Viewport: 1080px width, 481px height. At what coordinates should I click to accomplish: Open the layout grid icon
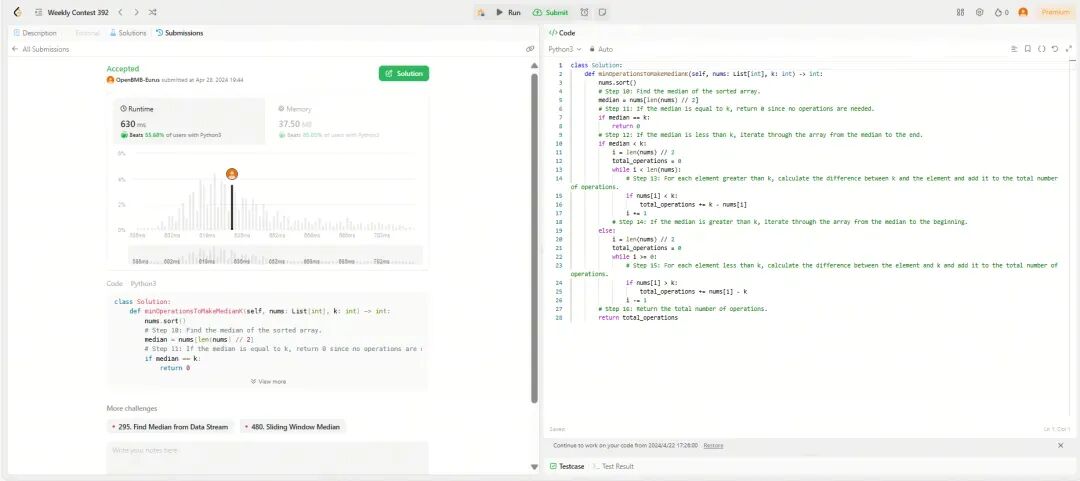961,12
